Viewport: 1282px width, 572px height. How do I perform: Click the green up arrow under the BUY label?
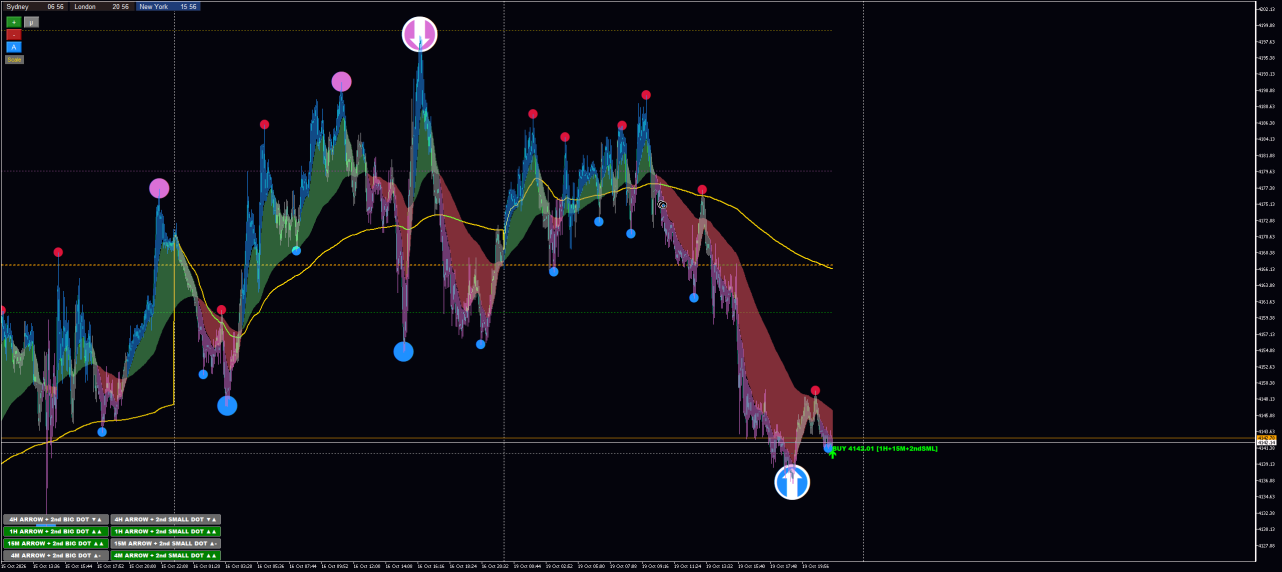[x=832, y=454]
